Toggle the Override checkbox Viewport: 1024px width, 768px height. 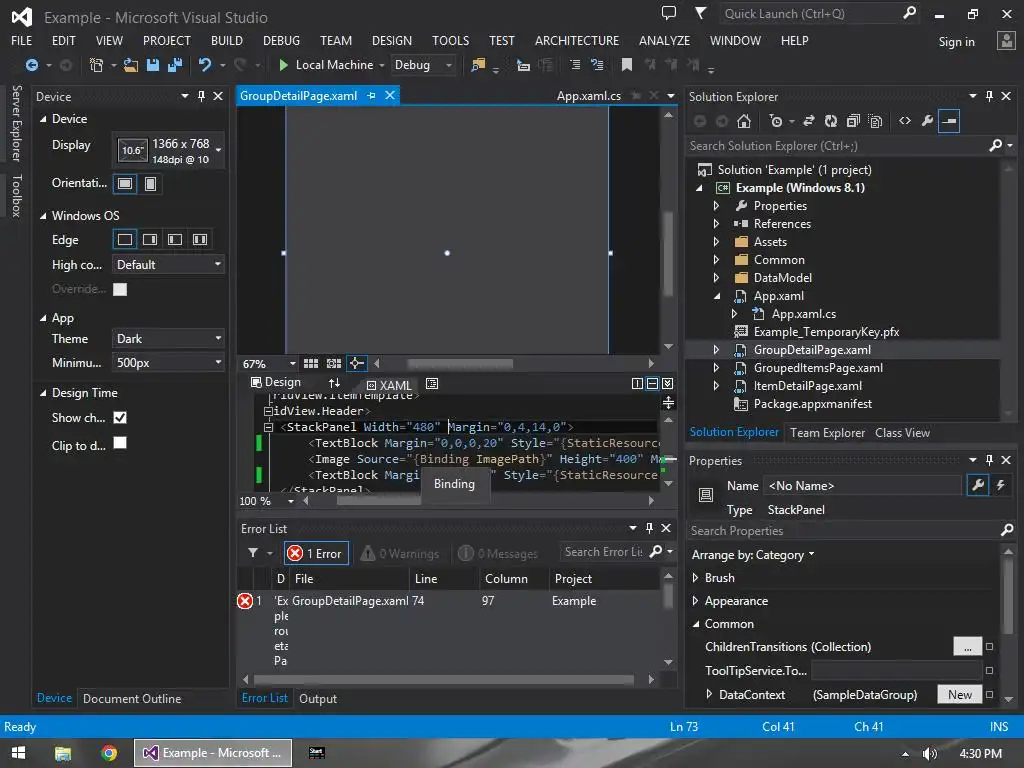click(x=120, y=289)
